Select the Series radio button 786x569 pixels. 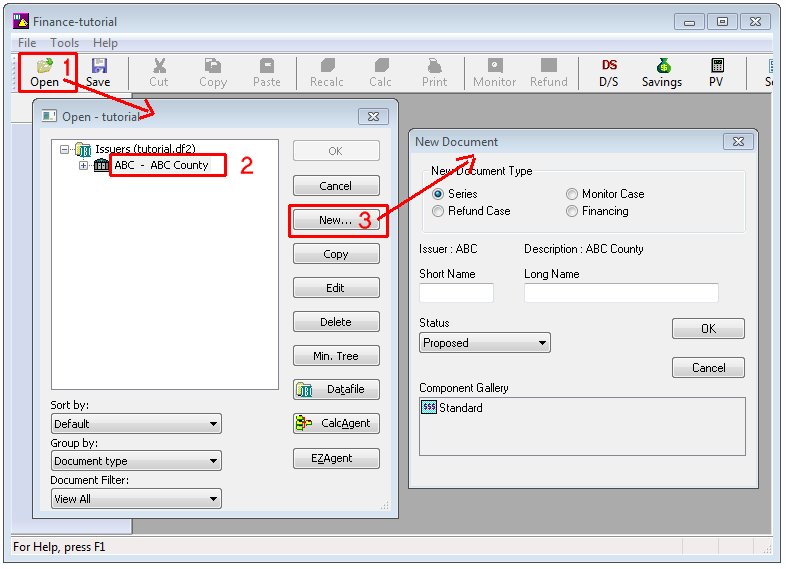click(x=438, y=194)
